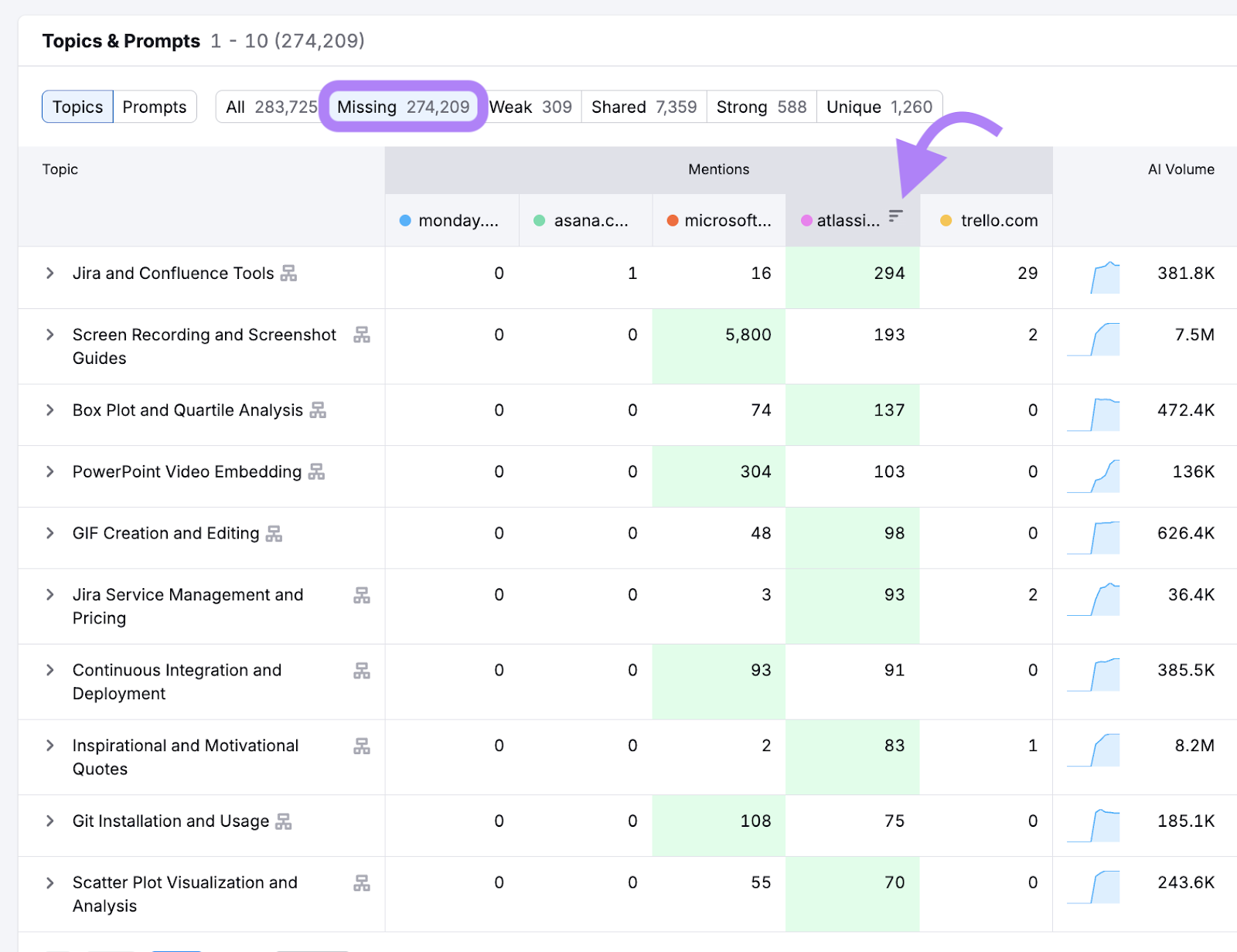Switch to the Missing filter tab
This screenshot has height=952, width=1237.
click(402, 107)
